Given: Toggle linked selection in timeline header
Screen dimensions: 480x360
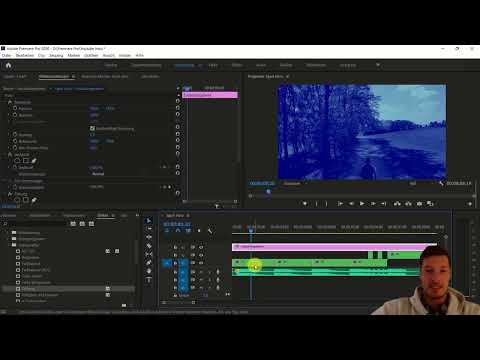Looking at the screenshot, I should [188, 231].
